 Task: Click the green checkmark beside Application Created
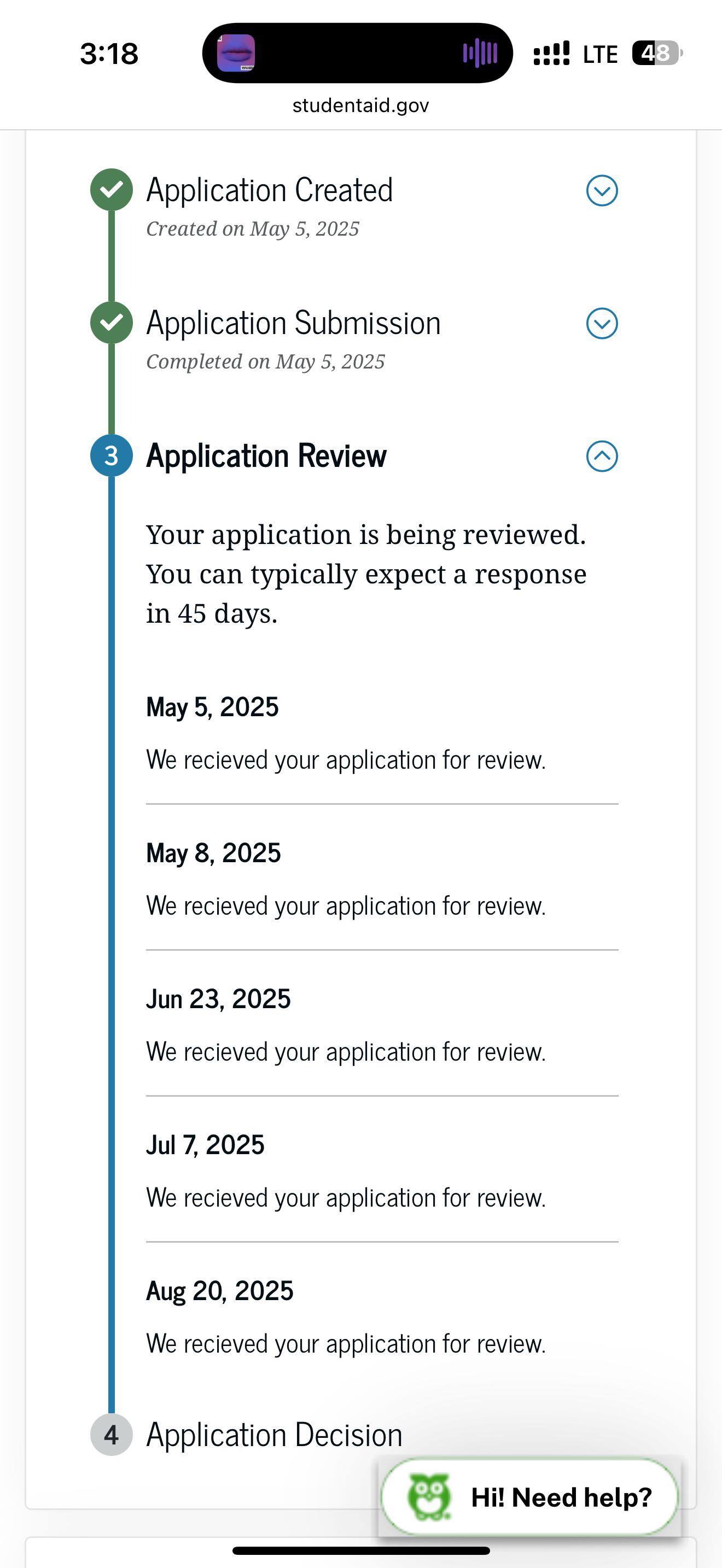click(112, 190)
